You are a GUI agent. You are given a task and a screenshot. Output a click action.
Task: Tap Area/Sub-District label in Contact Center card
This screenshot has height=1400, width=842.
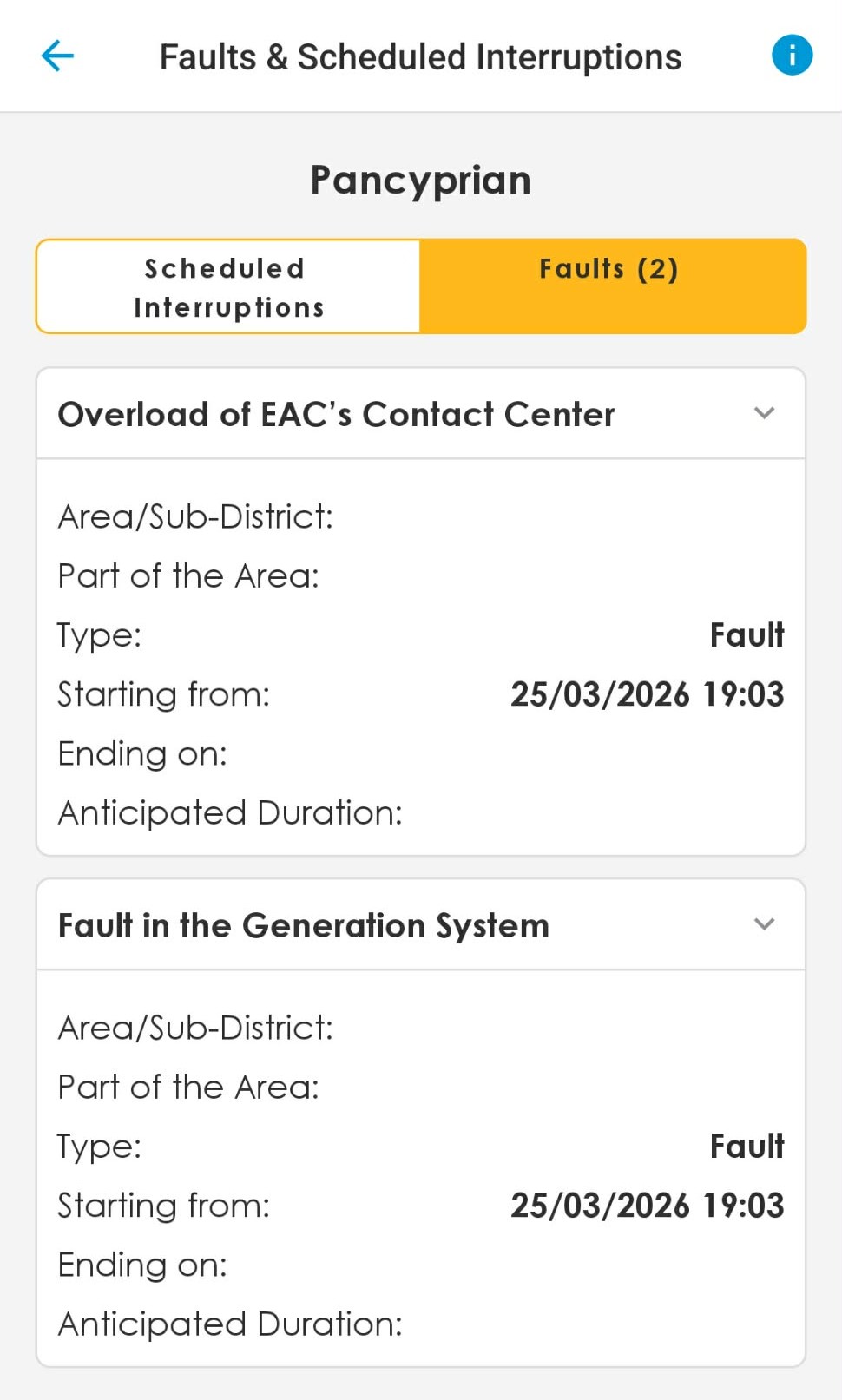195,517
